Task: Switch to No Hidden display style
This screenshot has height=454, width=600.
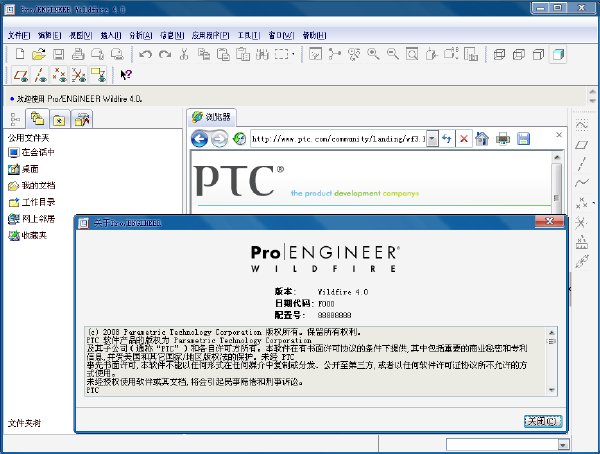Action: 538,54
